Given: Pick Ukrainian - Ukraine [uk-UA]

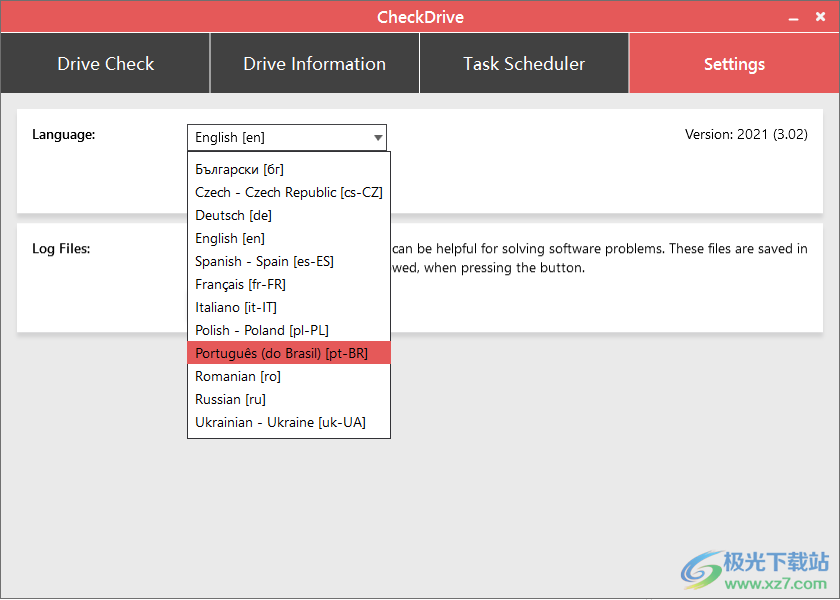Looking at the screenshot, I should tap(289, 423).
